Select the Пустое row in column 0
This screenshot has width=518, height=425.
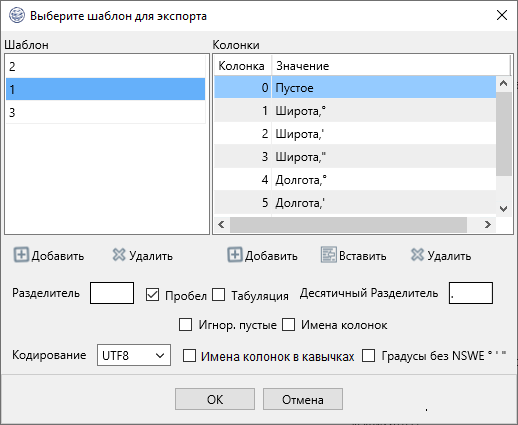(355, 87)
